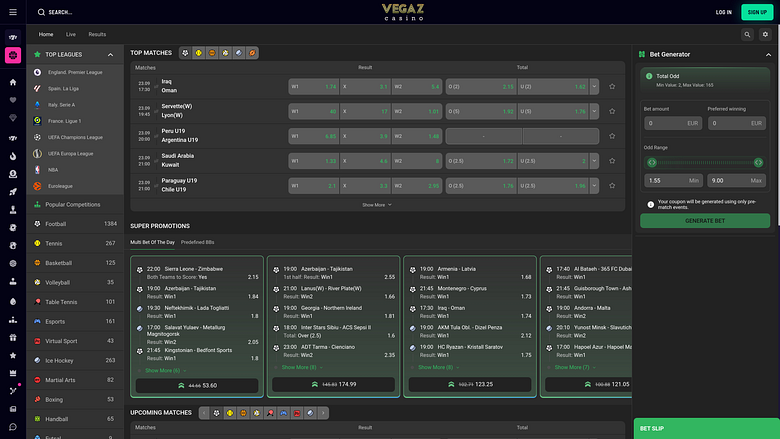The height and width of the screenshot is (439, 780).
Task: Show next sports in Upcoming Matches filter
Action: [323, 413]
